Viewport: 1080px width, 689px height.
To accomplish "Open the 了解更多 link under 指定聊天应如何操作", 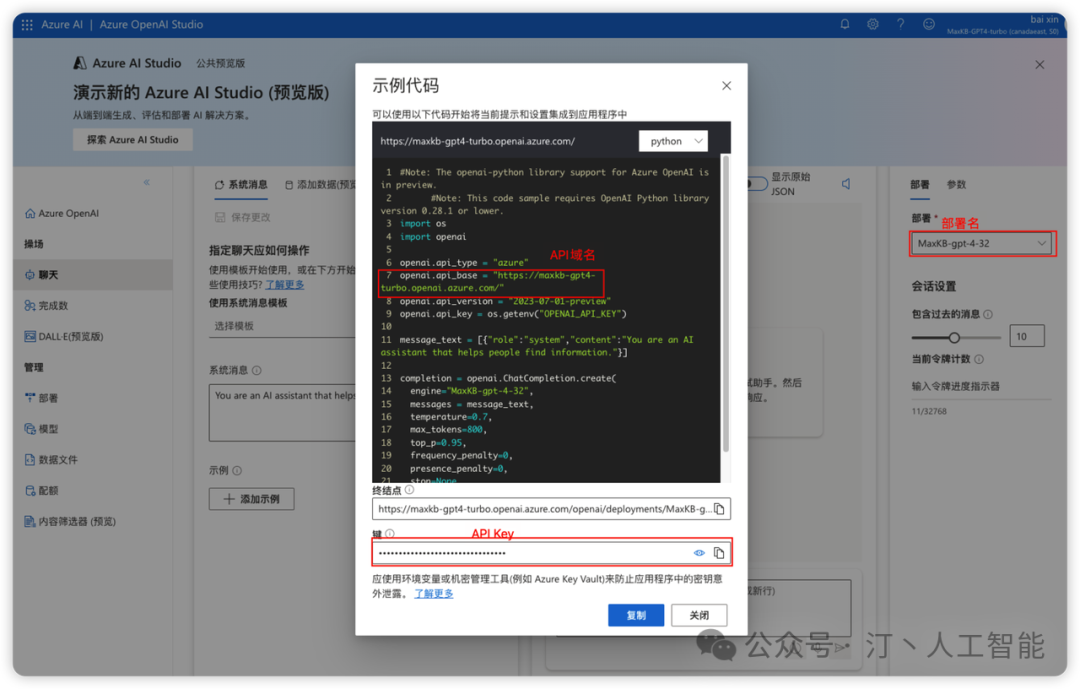I will 284,285.
